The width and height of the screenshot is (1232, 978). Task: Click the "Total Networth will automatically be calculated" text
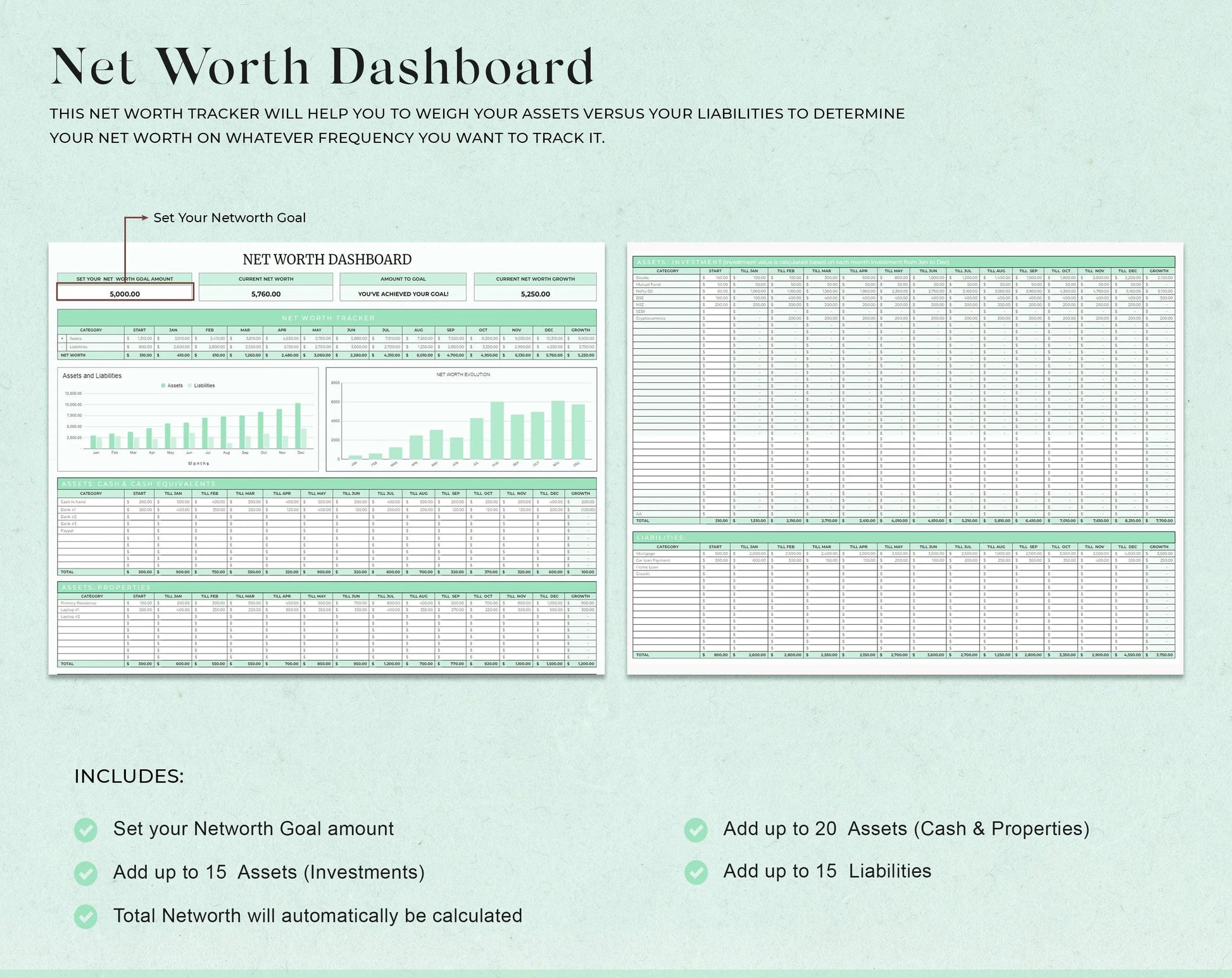coord(318,916)
